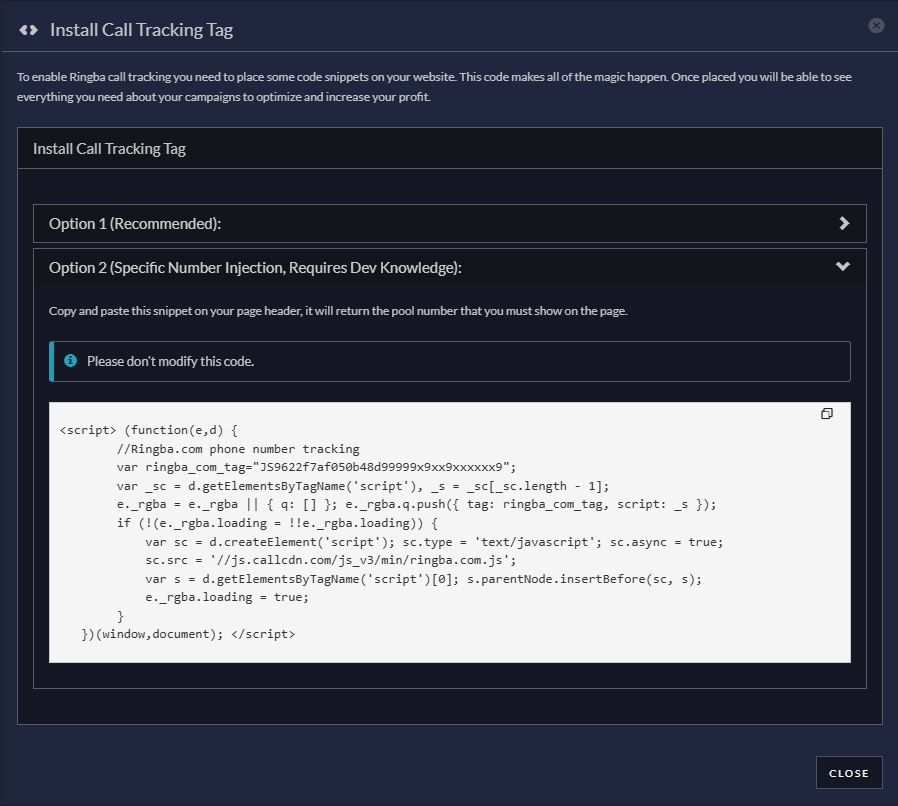Click the CLOSE button

point(849,773)
